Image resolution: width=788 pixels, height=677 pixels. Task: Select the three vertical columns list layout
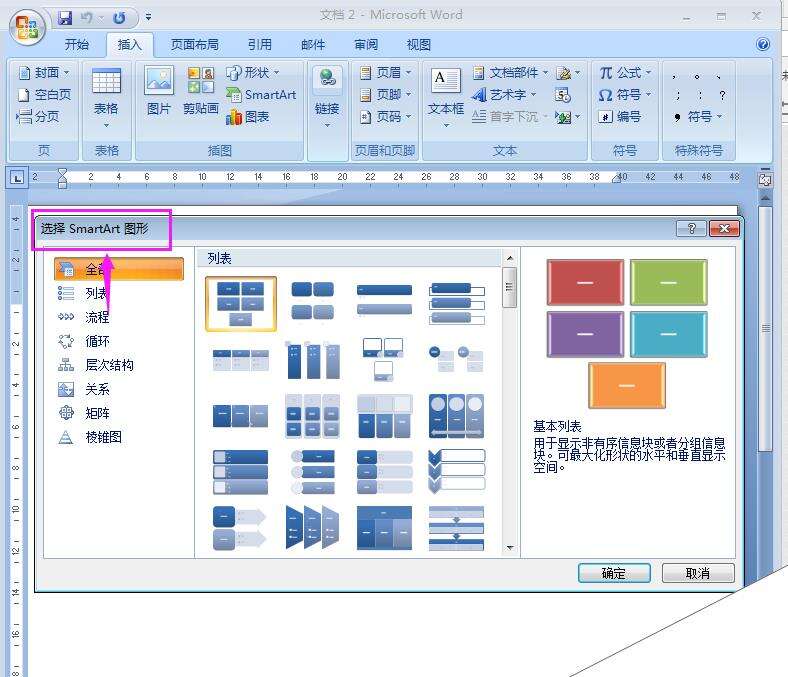[313, 360]
